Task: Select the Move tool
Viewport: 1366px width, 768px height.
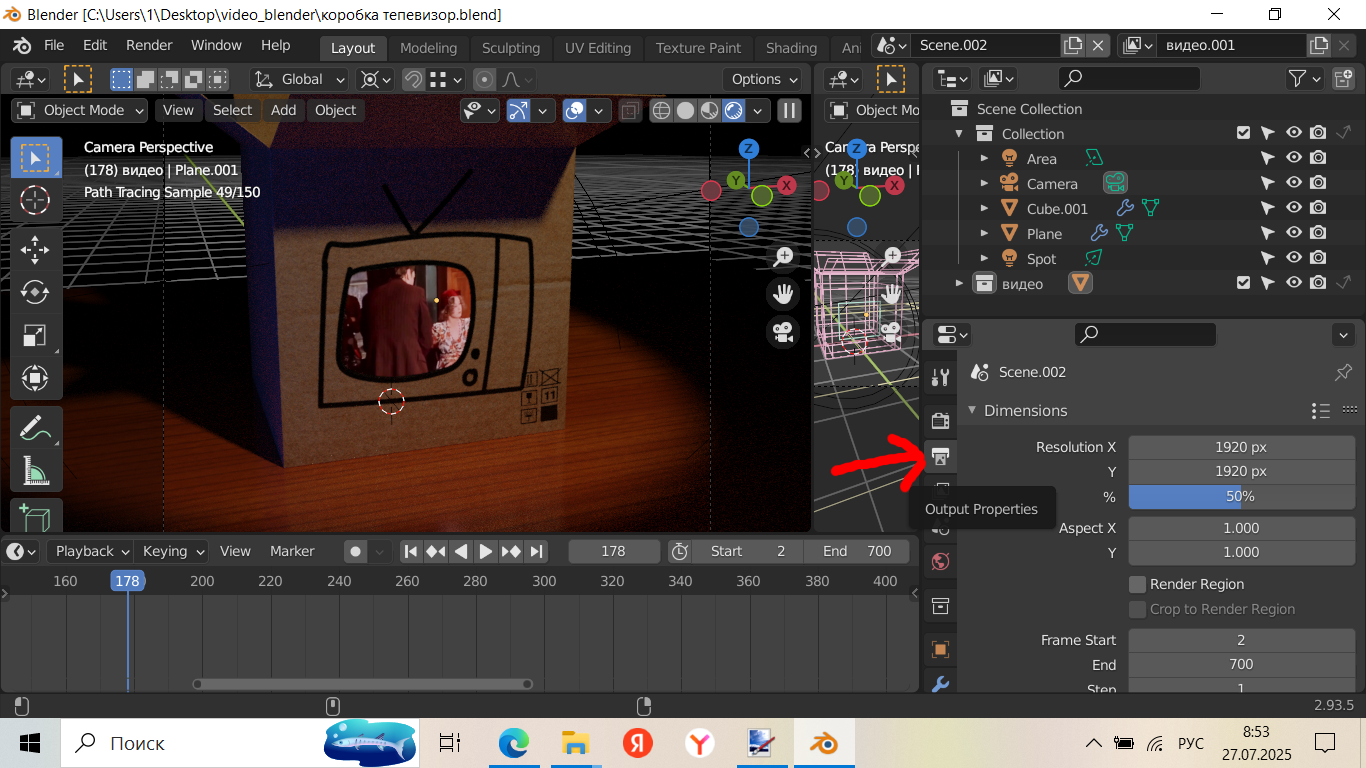Action: [x=35, y=249]
